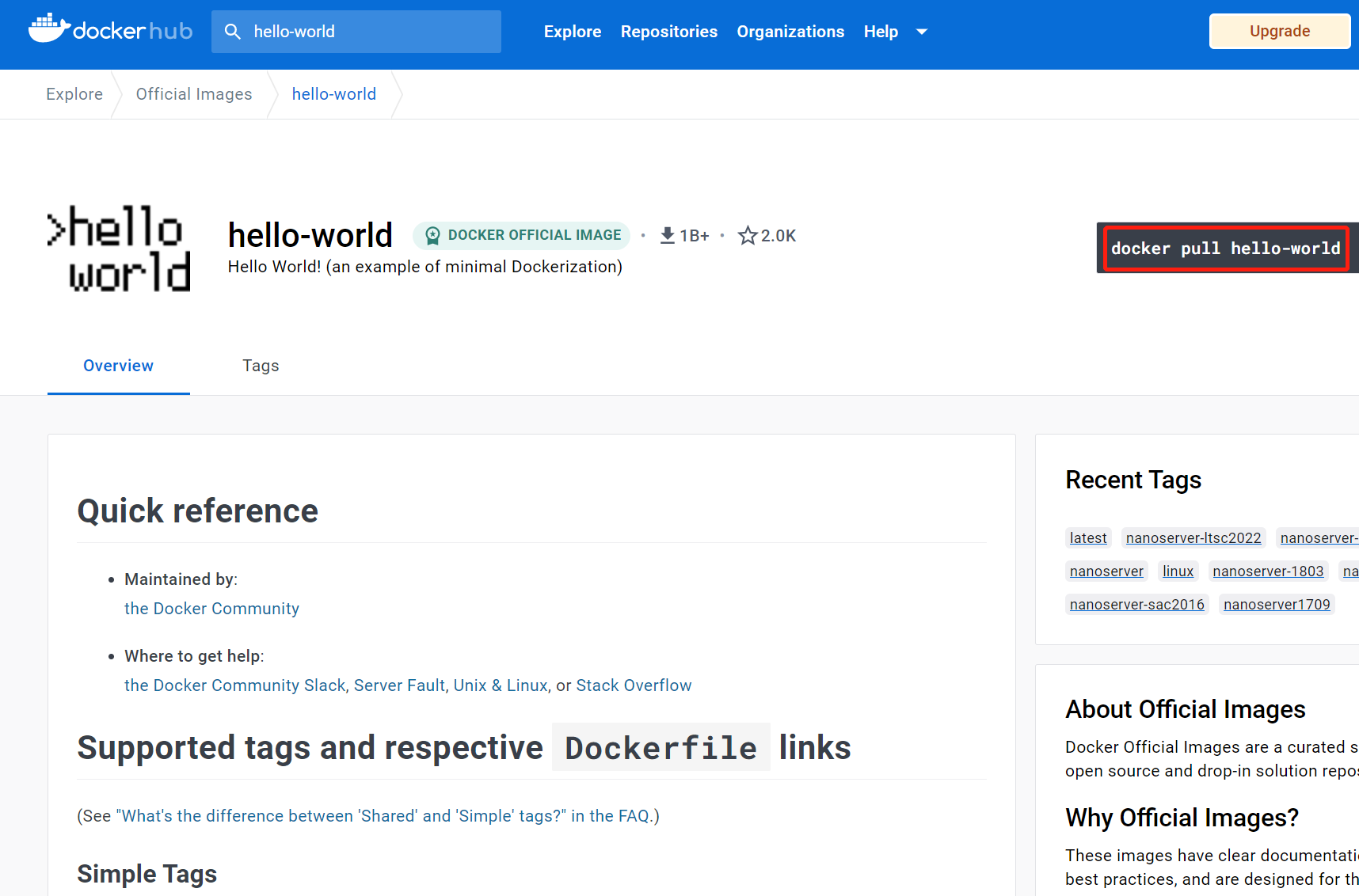The image size is (1359, 896).
Task: Expand the Help menu options
Action: [881, 32]
